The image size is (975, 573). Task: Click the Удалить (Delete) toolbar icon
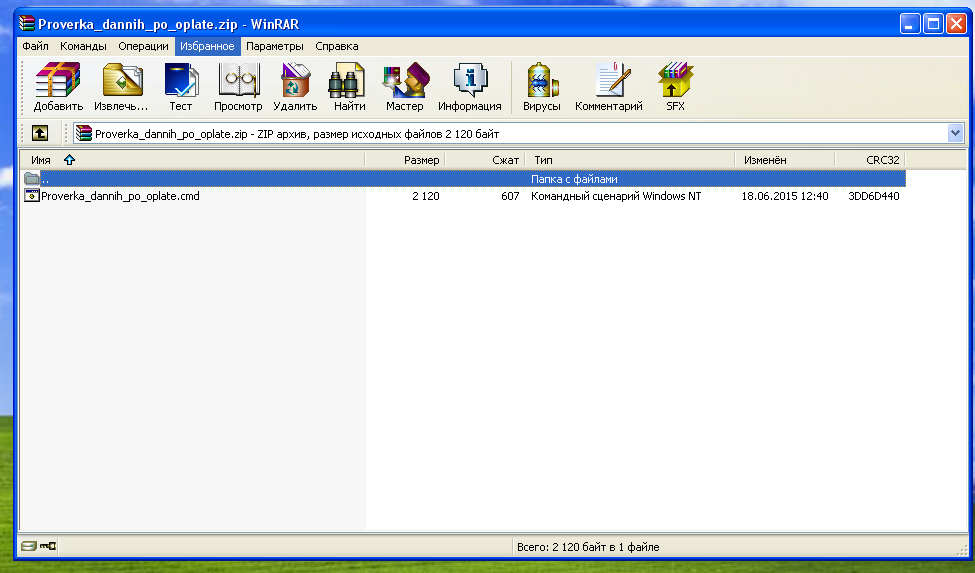click(295, 86)
